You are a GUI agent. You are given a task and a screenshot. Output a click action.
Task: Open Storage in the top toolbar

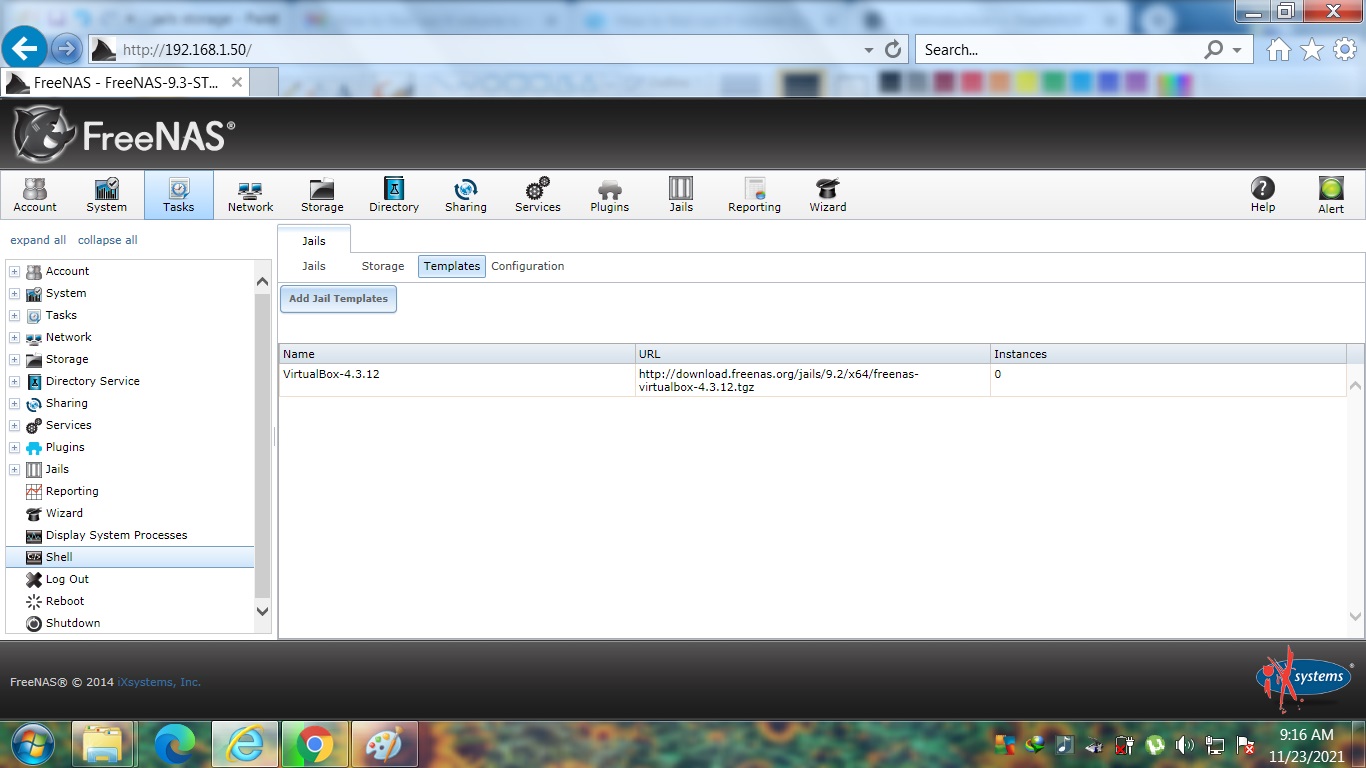(x=322, y=195)
